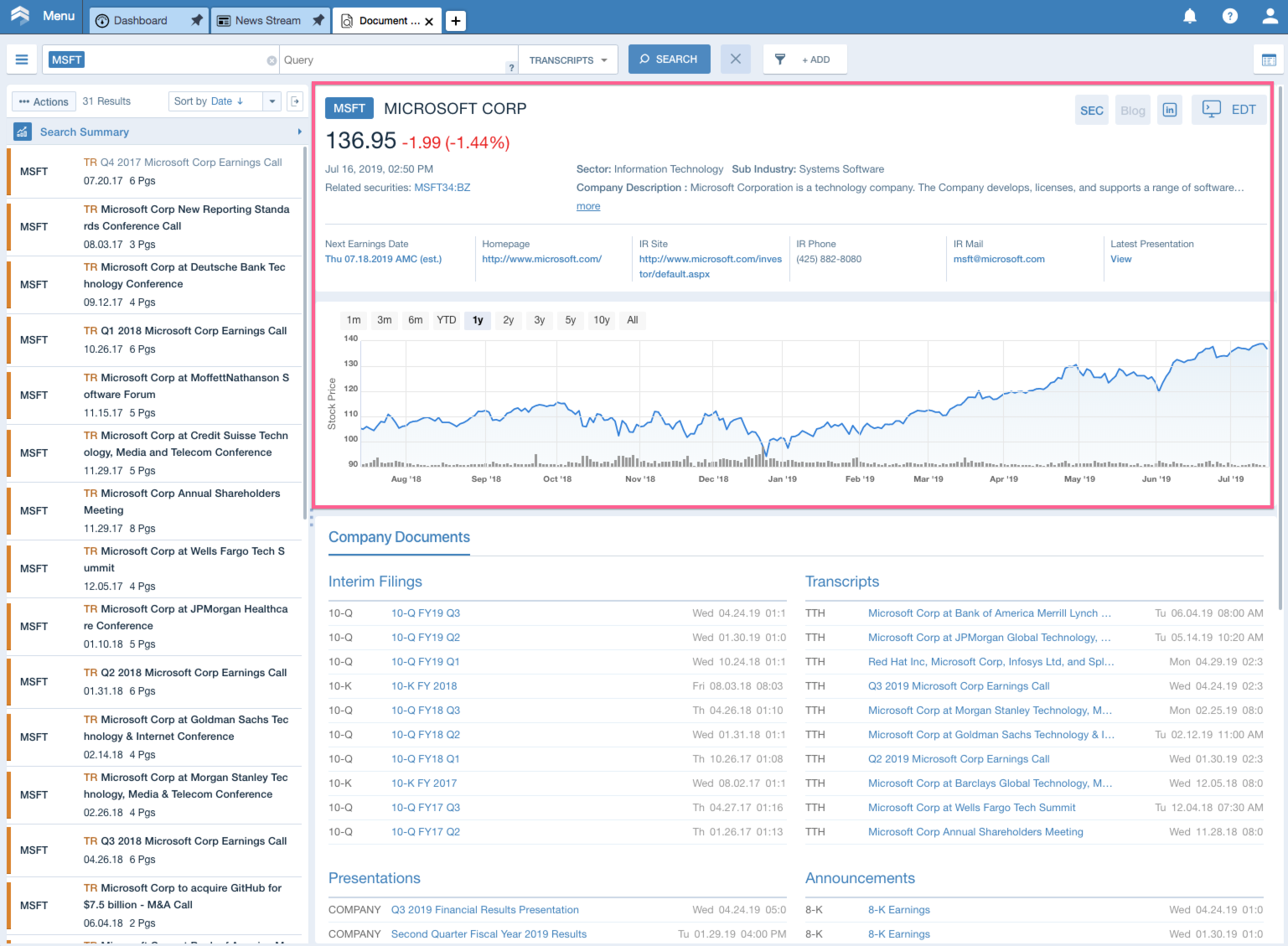The height and width of the screenshot is (946, 1288).
Task: Click the Latest Presentation View link
Action: (1121, 259)
